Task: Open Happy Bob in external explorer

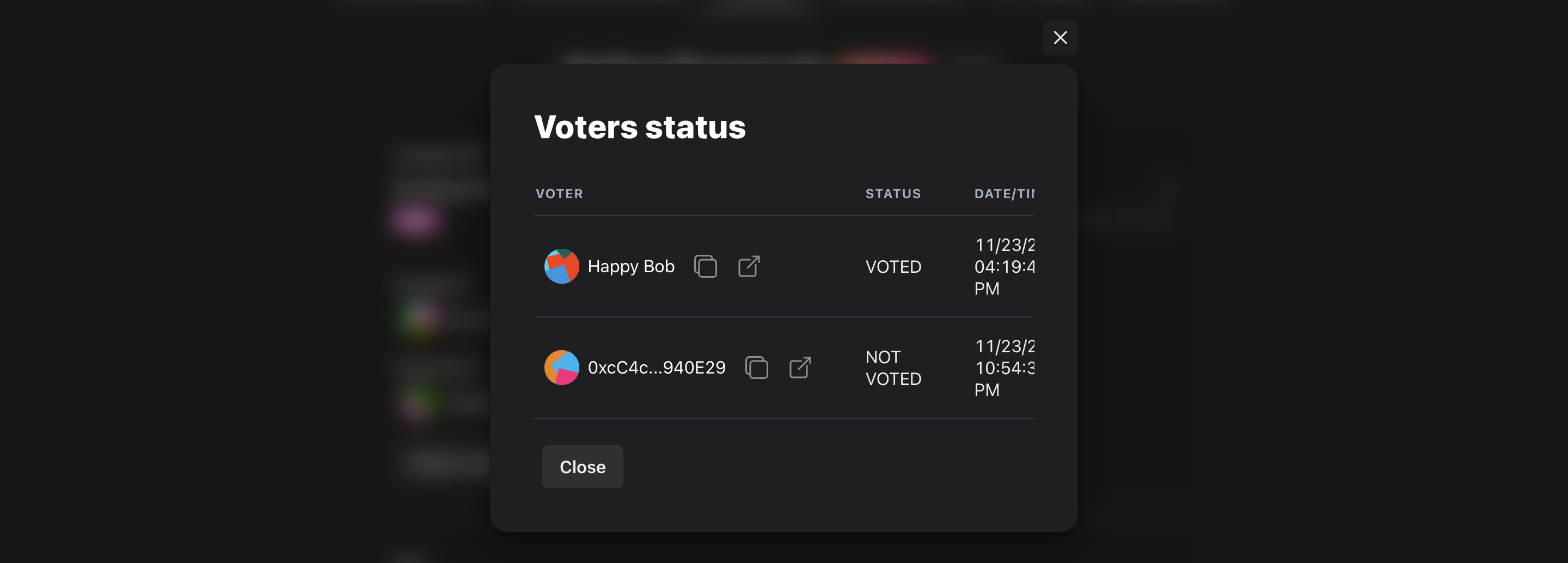Action: [749, 266]
